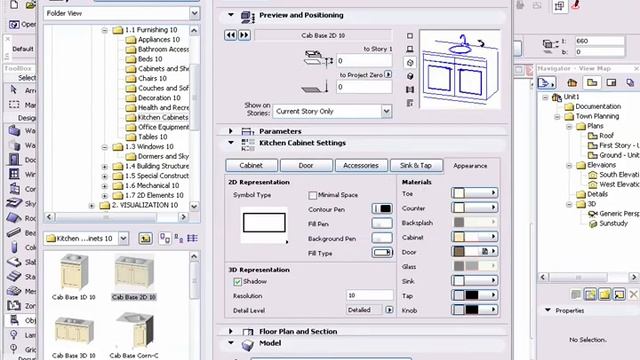Switch to the Accessories tab

361,165
